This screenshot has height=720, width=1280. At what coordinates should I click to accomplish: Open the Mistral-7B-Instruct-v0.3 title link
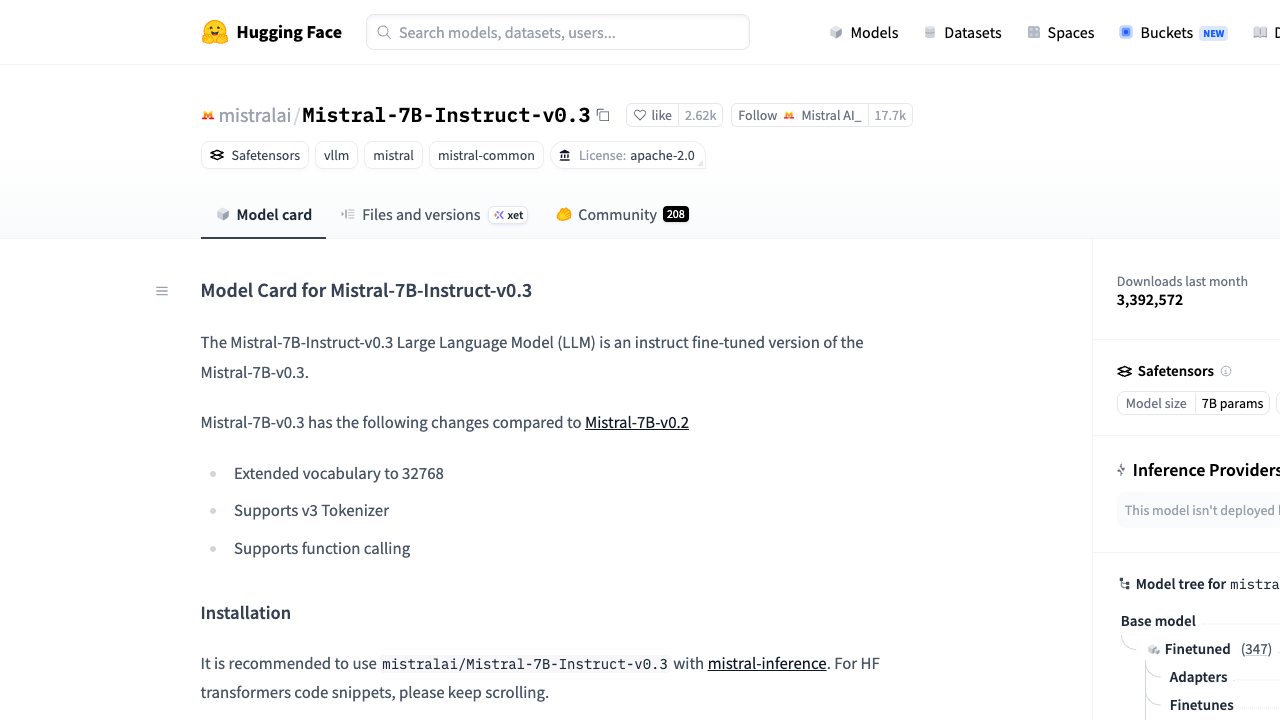coord(446,115)
